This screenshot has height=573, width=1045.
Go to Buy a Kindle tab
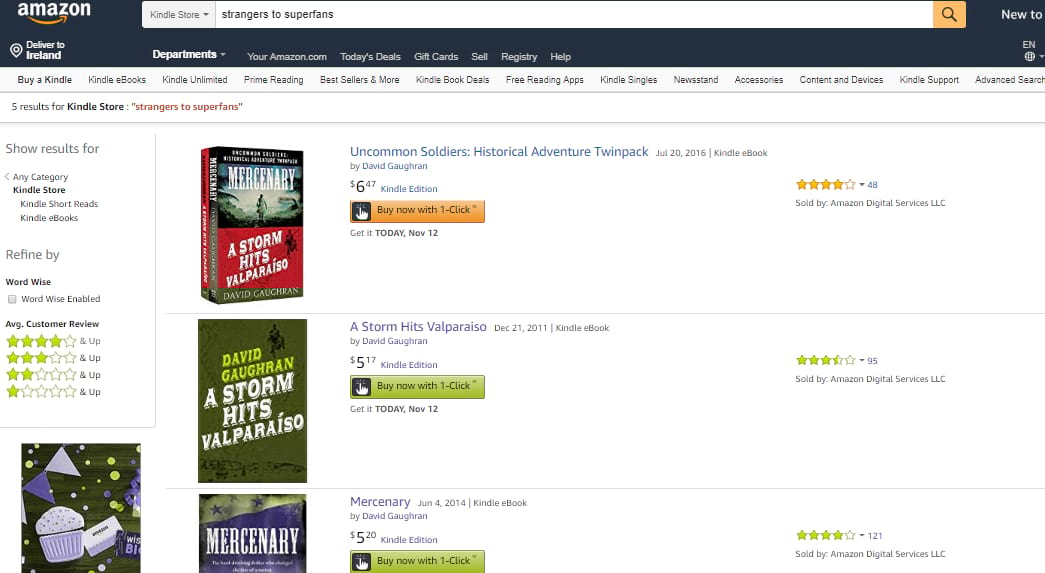pyautogui.click(x=45, y=79)
